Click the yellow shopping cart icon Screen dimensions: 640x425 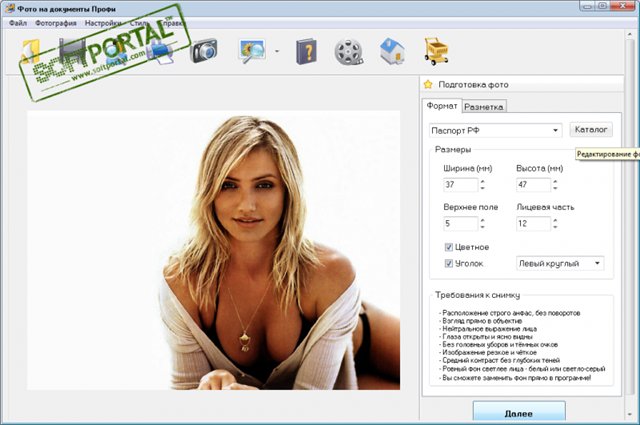[x=436, y=51]
